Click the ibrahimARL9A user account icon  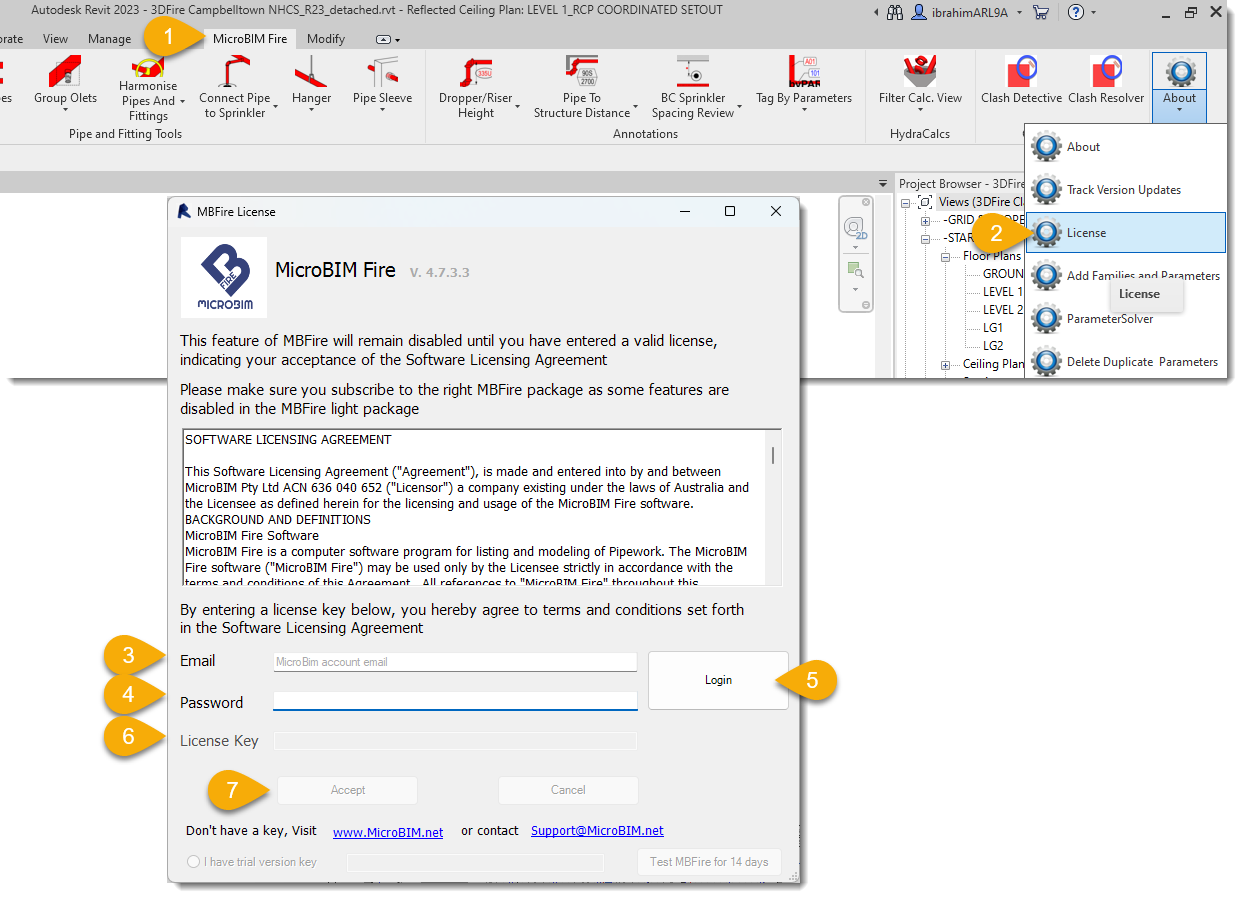coord(919,12)
